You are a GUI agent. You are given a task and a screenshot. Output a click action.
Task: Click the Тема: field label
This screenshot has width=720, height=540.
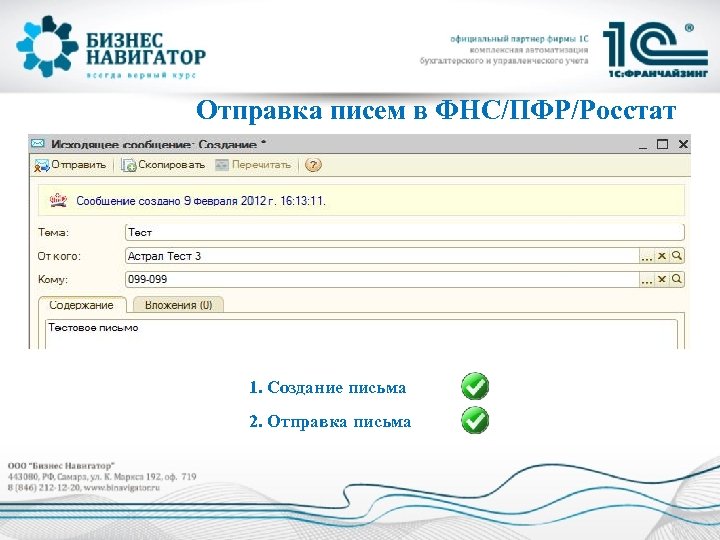click(x=53, y=232)
